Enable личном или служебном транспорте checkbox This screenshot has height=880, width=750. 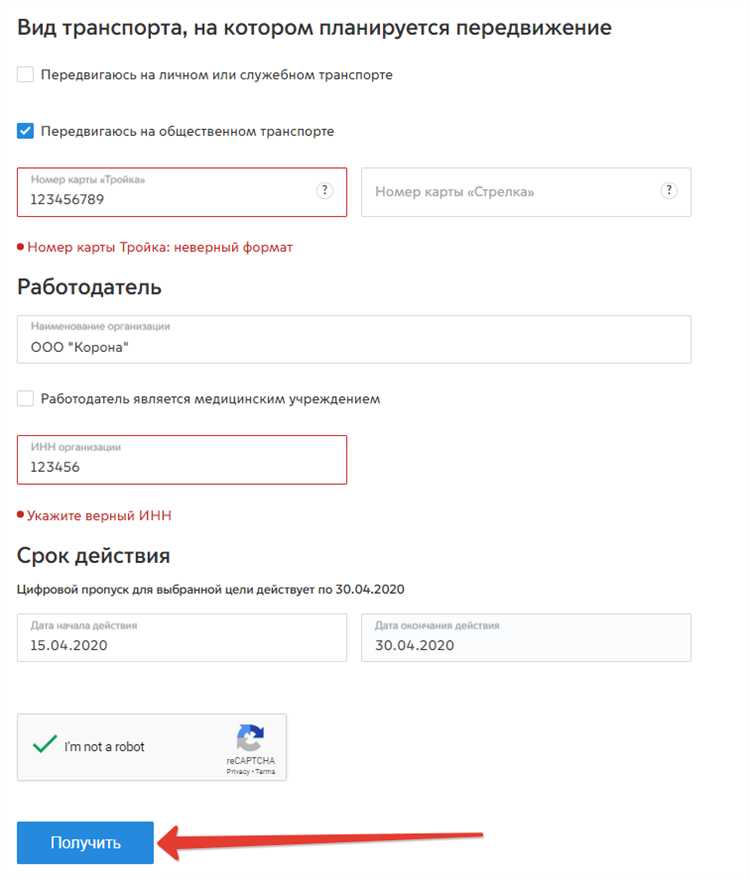24,74
